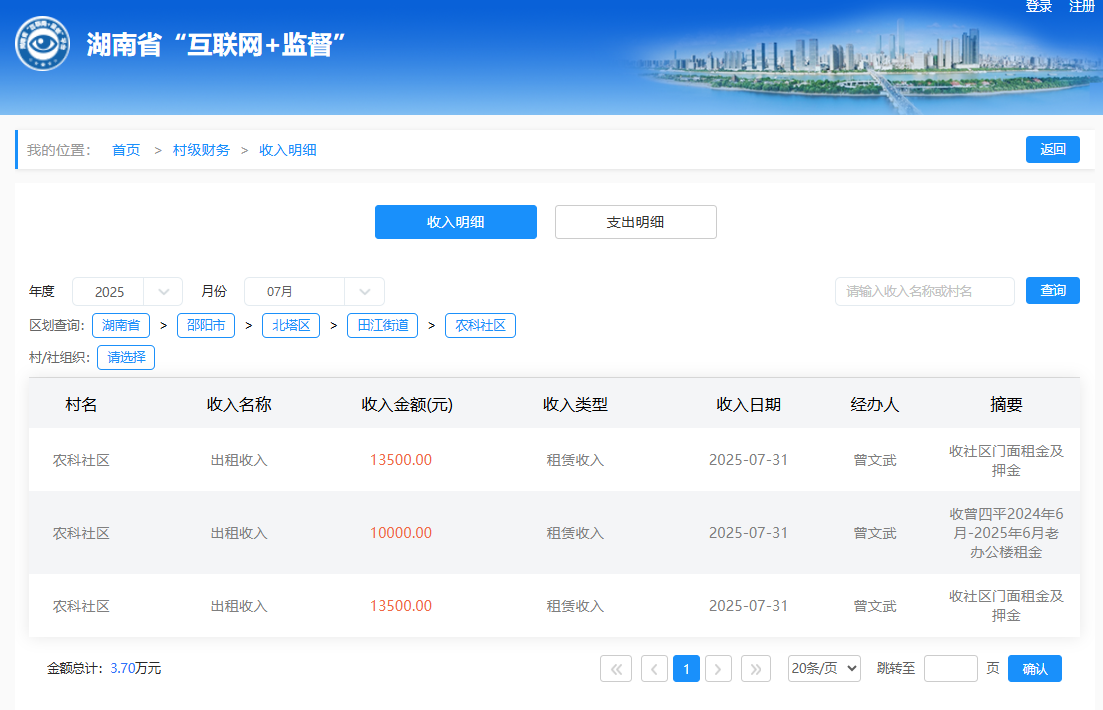Click the 注册 link at top

(1082, 7)
